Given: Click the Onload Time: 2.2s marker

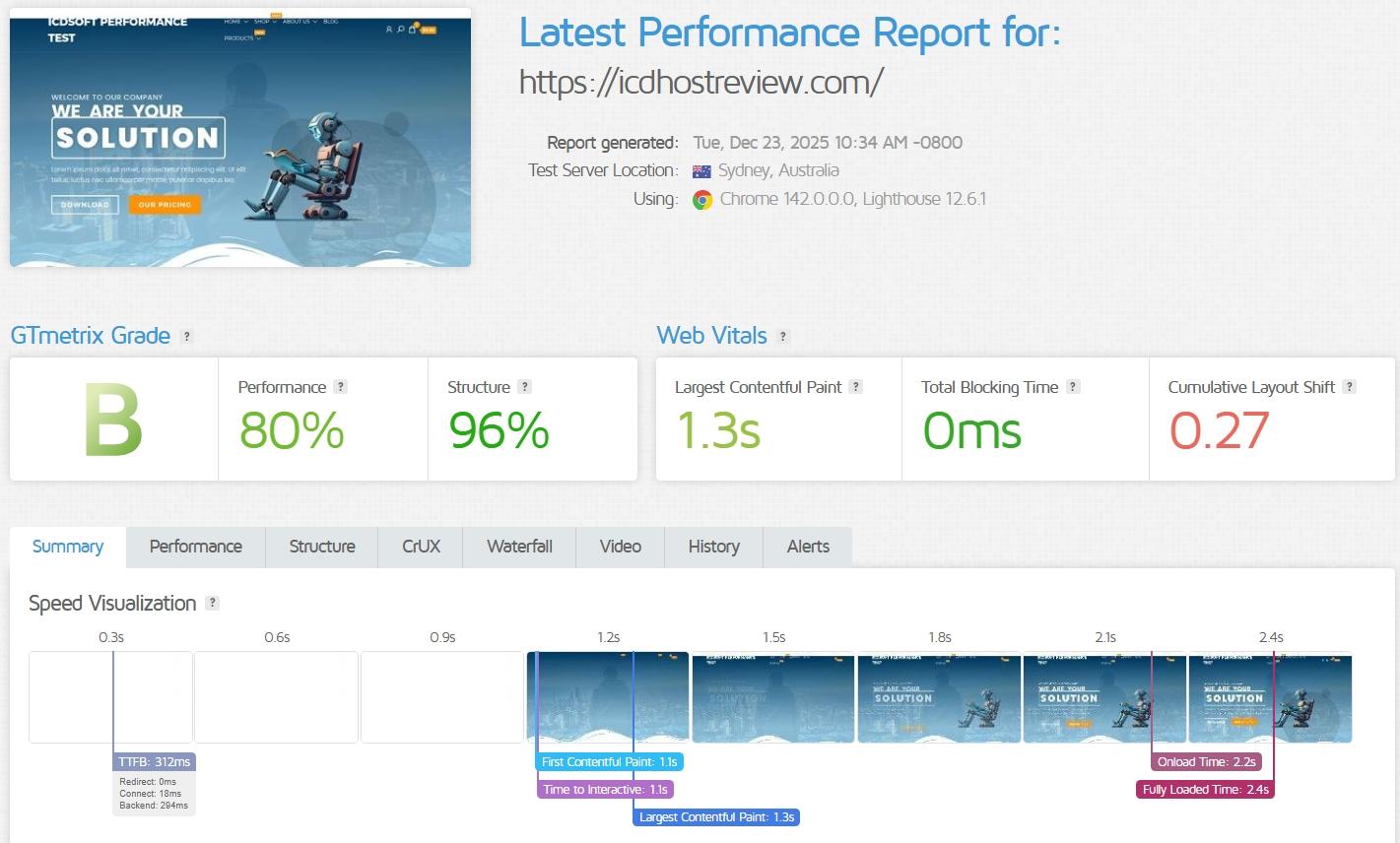Looking at the screenshot, I should coord(1206,762).
